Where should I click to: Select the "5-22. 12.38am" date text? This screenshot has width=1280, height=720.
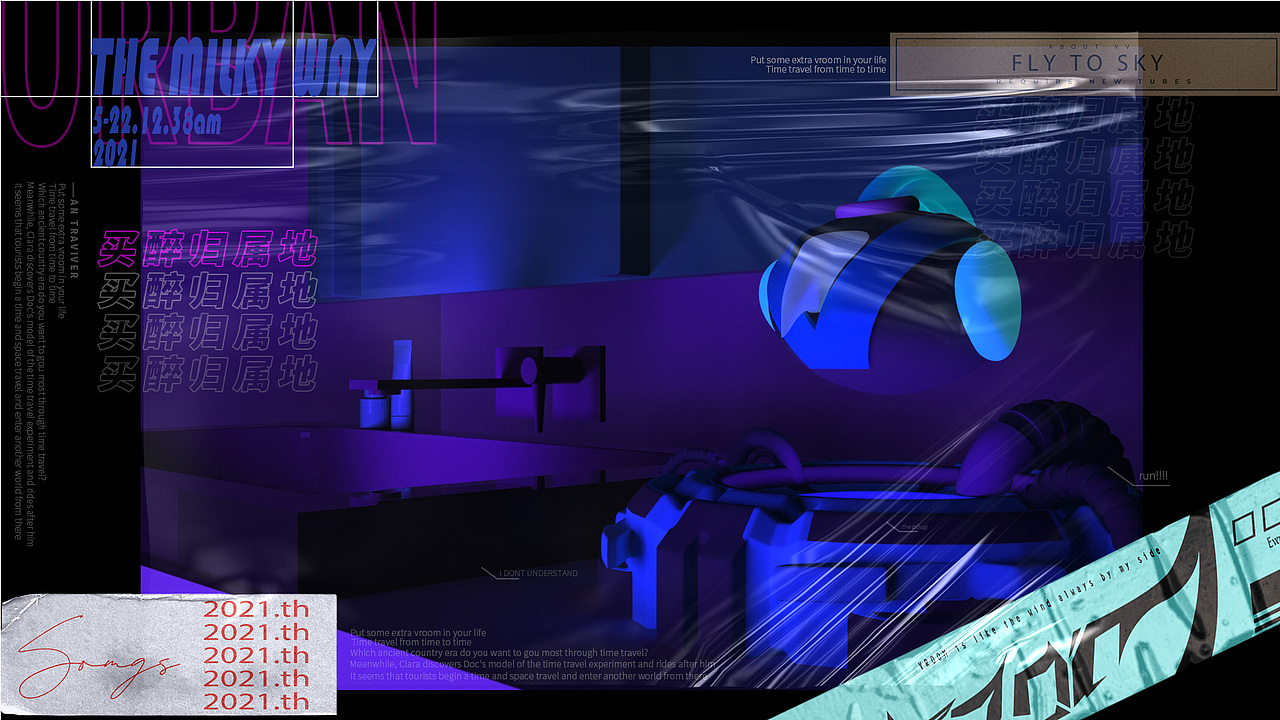(x=157, y=123)
